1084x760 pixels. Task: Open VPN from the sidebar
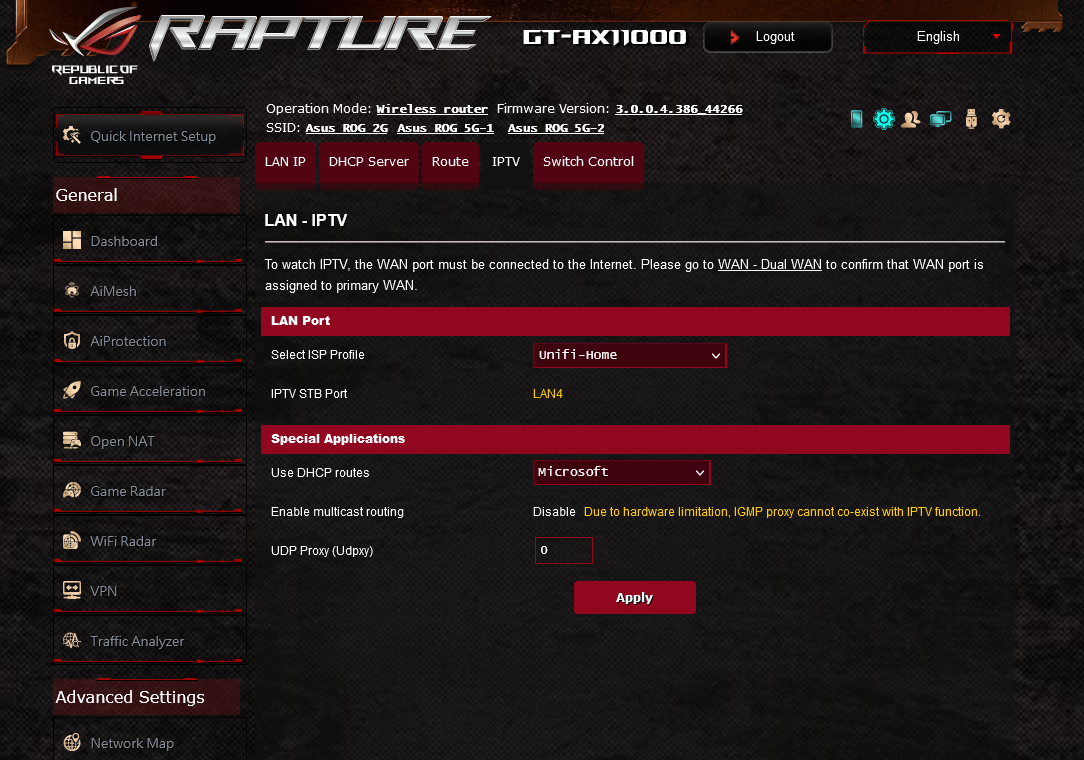(149, 591)
